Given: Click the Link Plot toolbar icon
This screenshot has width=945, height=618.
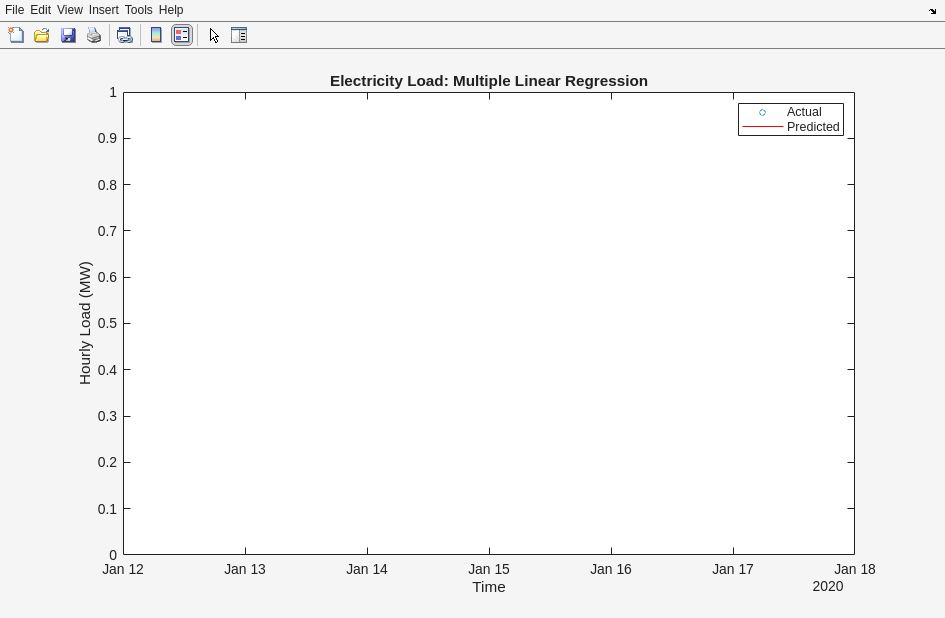Looking at the screenshot, I should click(125, 35).
